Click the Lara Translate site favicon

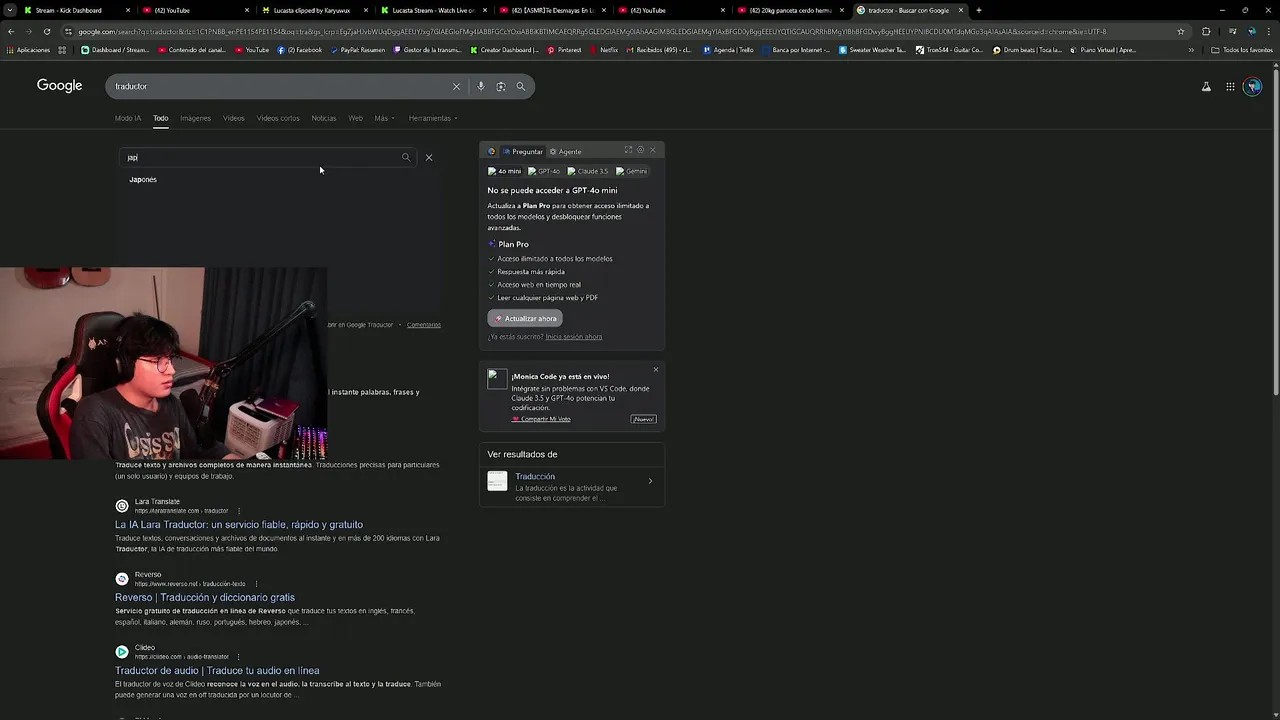[122, 506]
